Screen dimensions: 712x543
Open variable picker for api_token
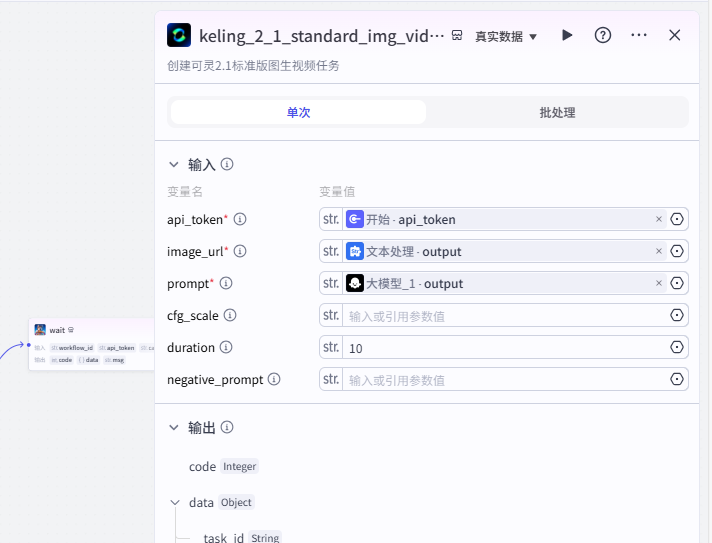(x=677, y=219)
